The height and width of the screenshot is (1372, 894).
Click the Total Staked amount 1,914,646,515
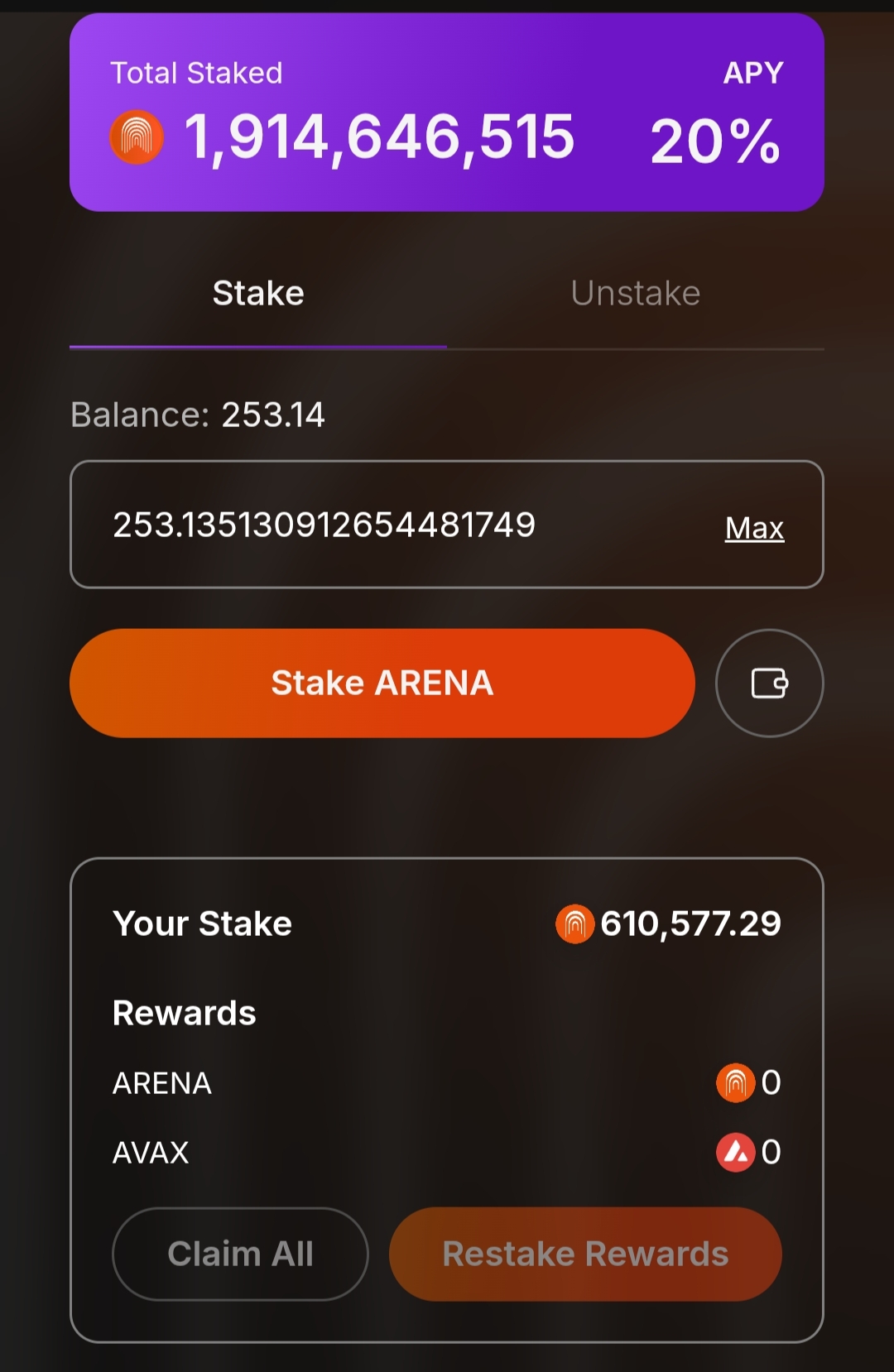click(378, 137)
